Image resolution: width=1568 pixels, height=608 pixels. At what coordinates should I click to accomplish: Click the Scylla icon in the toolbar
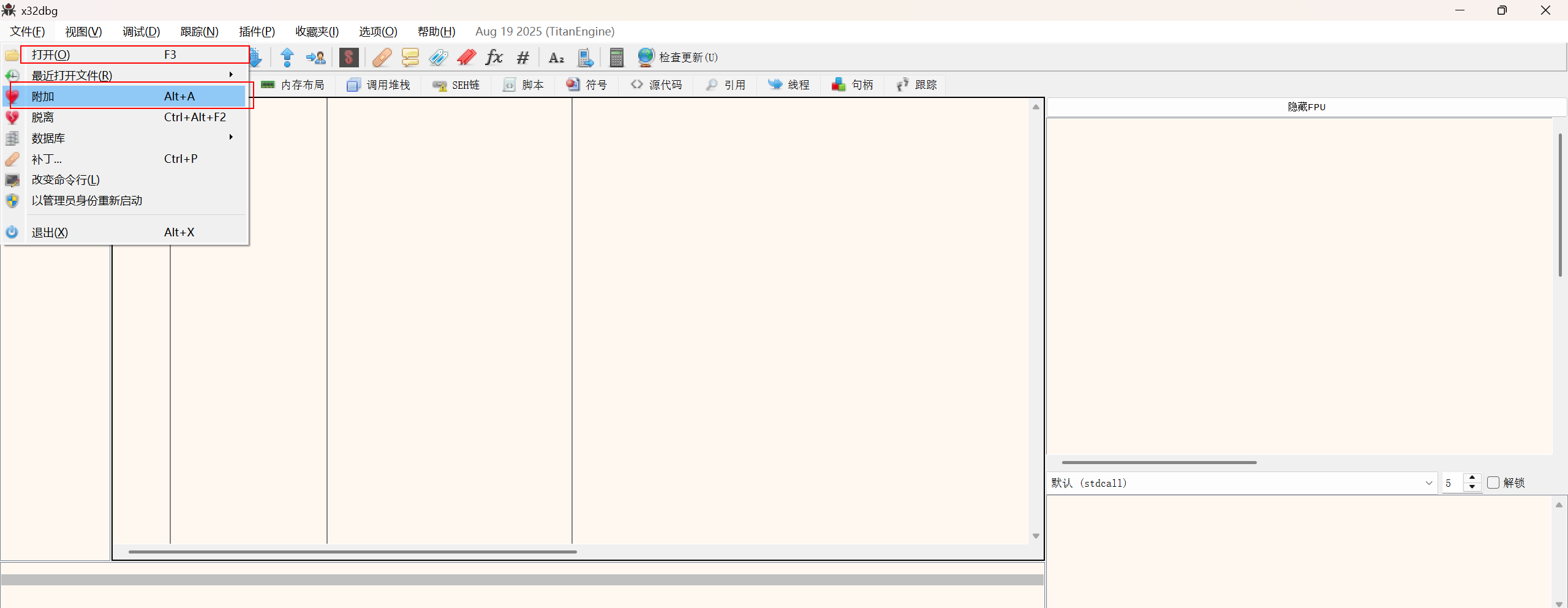(x=349, y=58)
